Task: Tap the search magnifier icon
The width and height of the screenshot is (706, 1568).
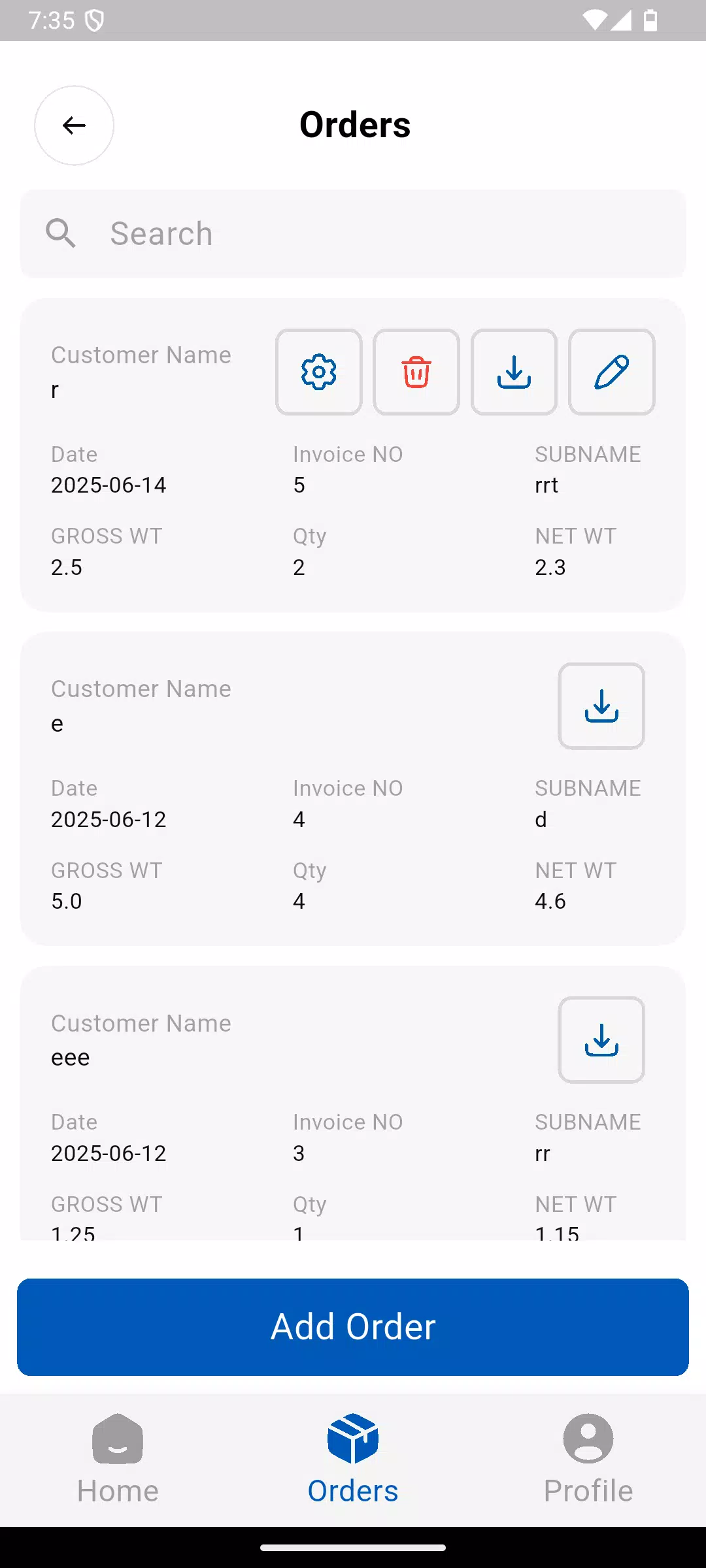Action: (61, 234)
